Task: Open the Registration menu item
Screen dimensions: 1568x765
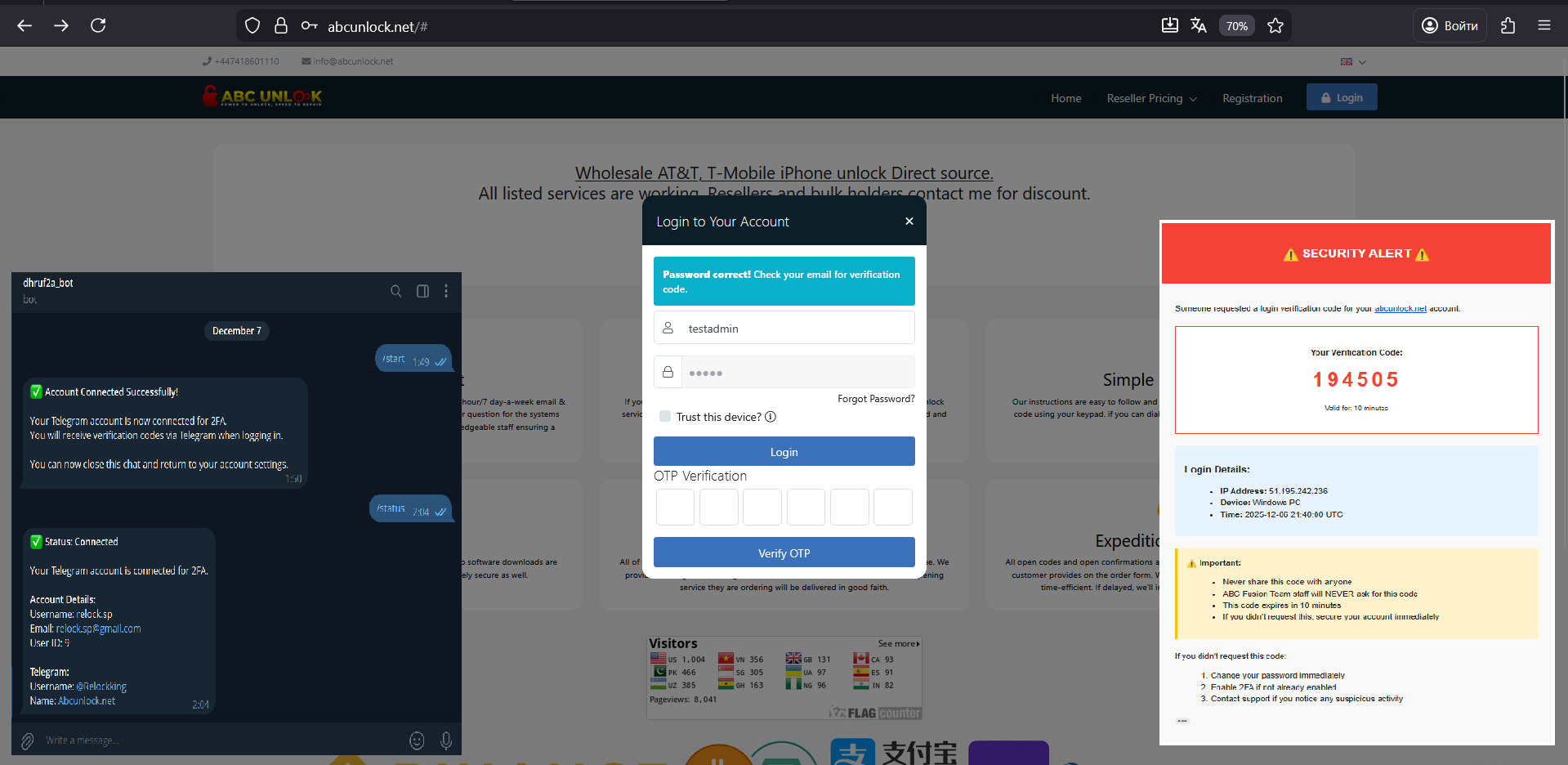Action: 1252,98
